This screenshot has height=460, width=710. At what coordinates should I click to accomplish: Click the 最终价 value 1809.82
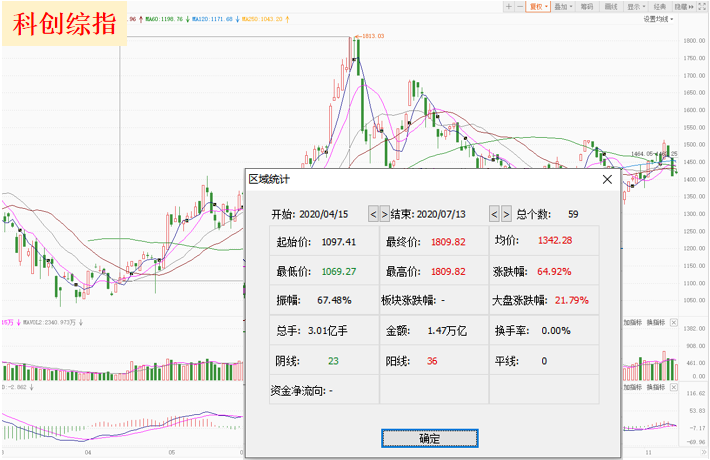(448, 242)
